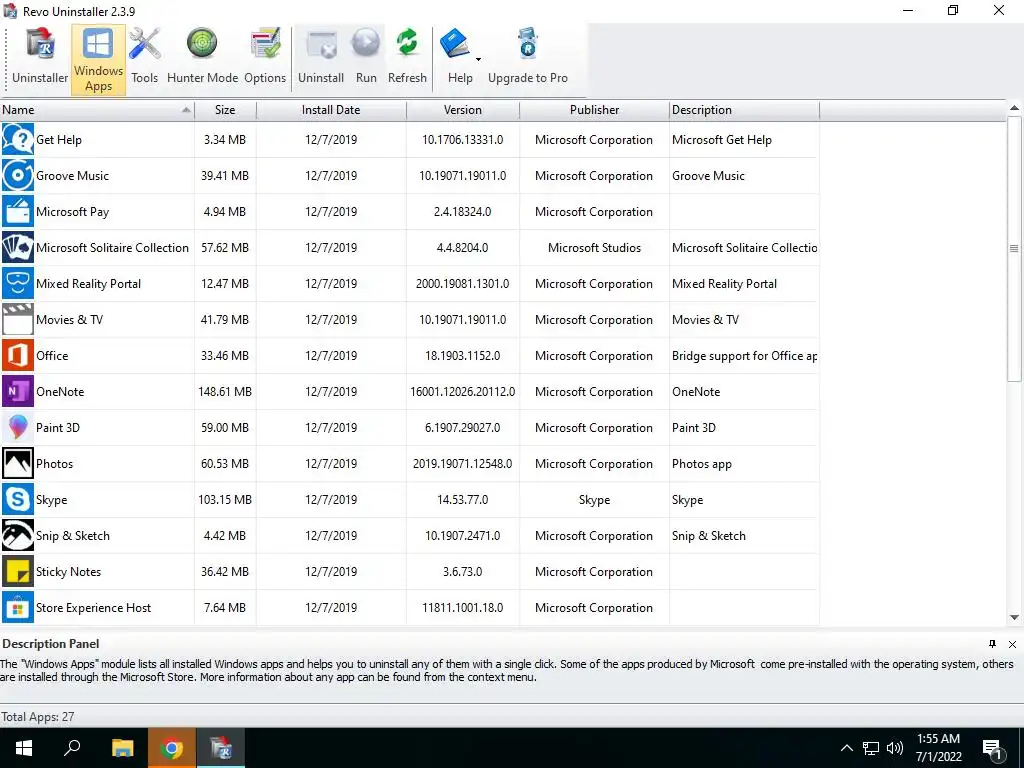Select the Groove Music icon
This screenshot has height=768, width=1024.
(x=18, y=175)
